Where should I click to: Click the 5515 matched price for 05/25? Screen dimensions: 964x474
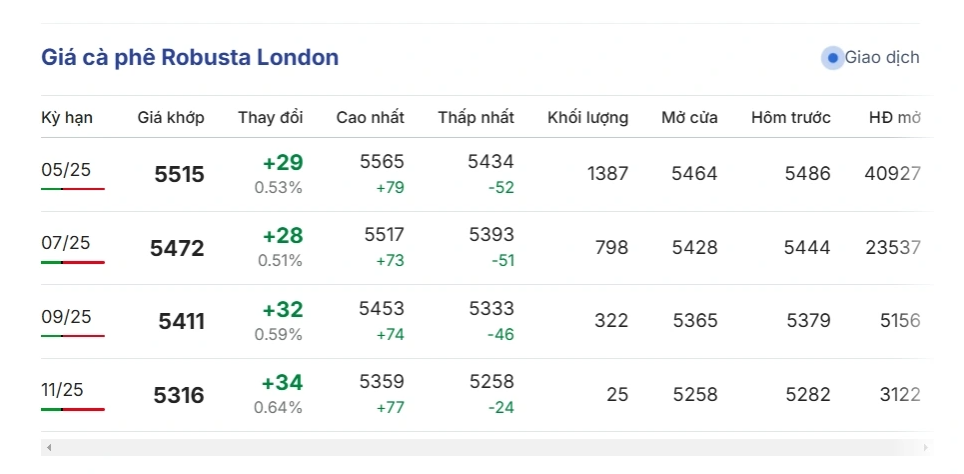pos(180,175)
